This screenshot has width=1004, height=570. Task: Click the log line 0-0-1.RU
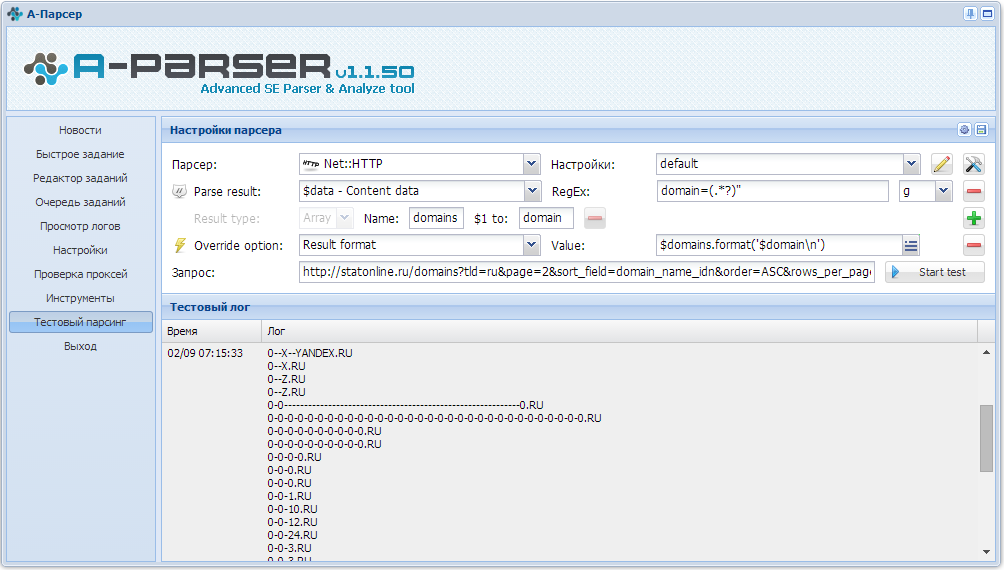tap(289, 496)
